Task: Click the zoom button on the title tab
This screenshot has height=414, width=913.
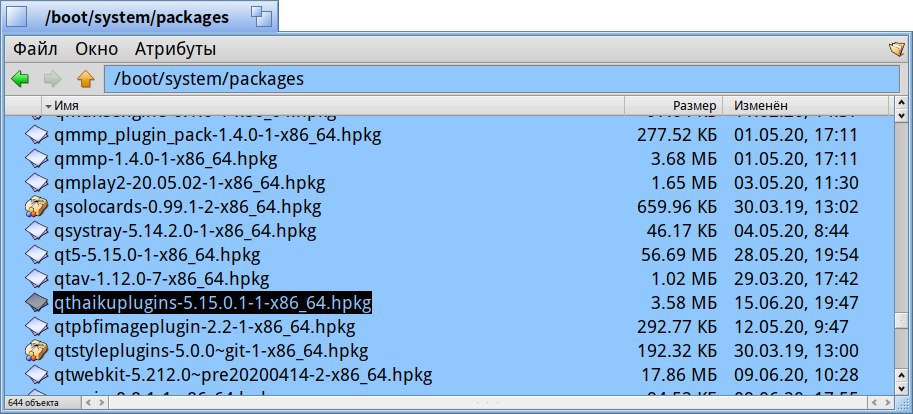Action: tap(261, 16)
